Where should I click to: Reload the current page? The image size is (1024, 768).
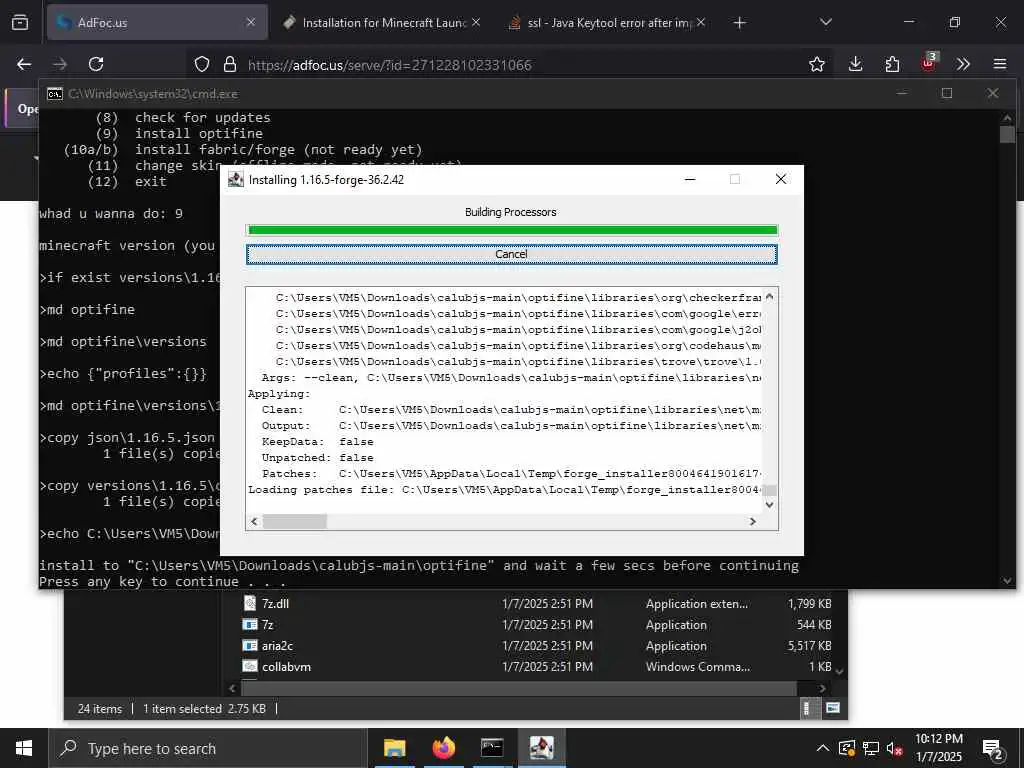96,64
